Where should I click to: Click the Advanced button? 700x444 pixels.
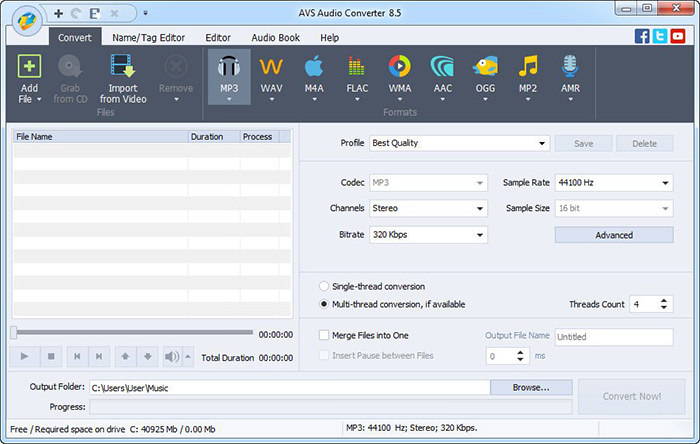point(613,235)
